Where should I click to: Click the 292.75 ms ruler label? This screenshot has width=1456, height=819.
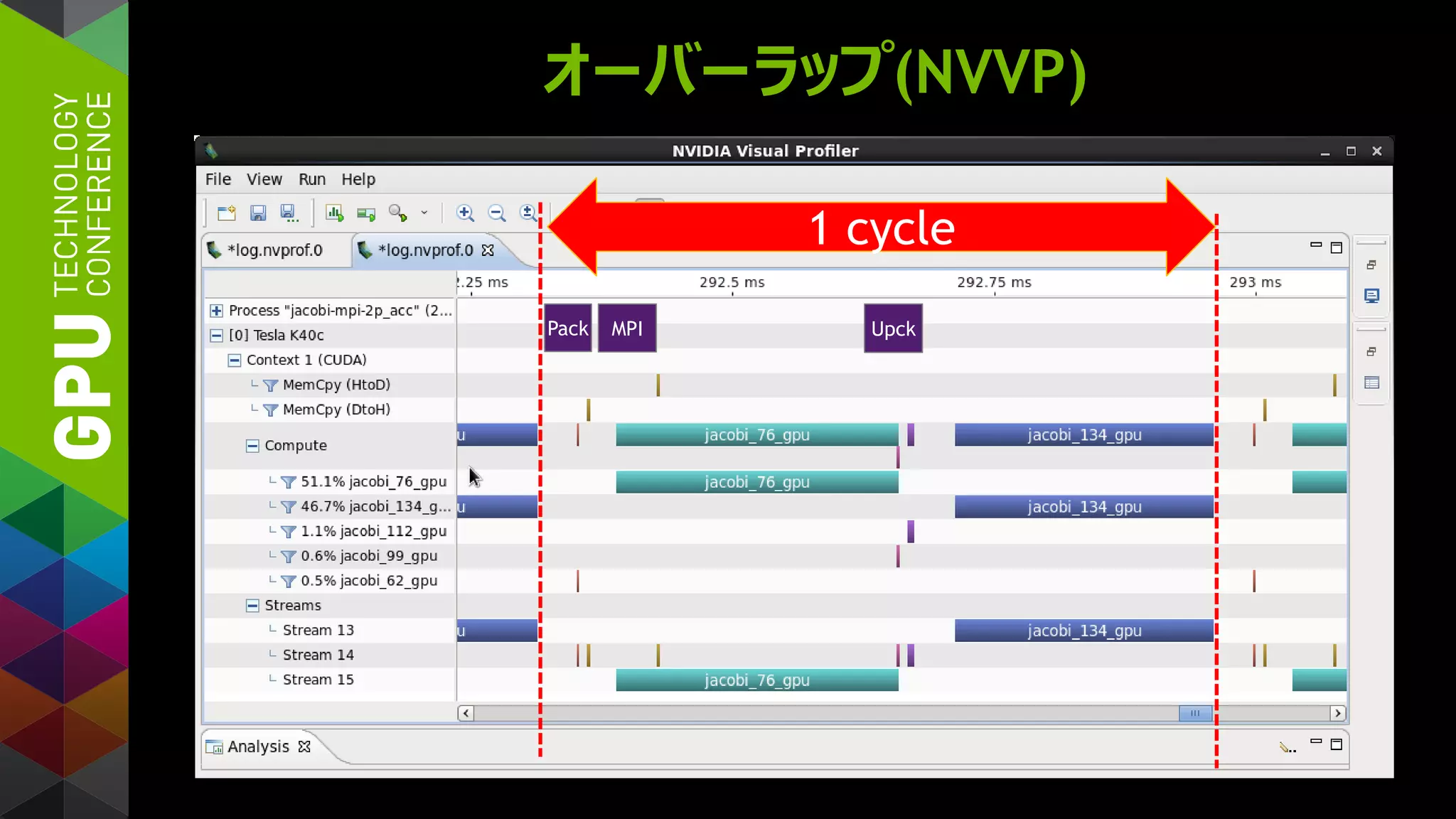pyautogui.click(x=994, y=282)
